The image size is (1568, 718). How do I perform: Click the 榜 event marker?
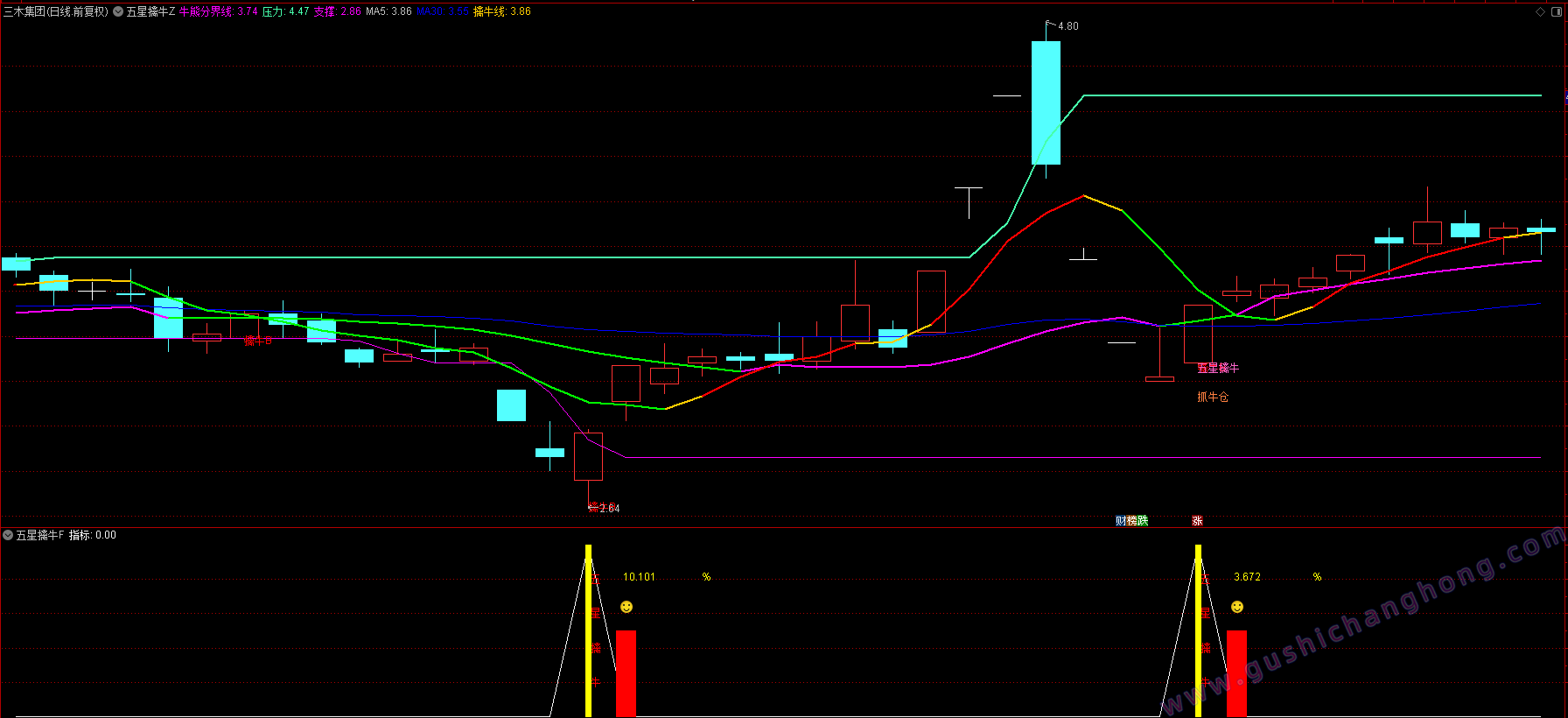tap(1131, 521)
